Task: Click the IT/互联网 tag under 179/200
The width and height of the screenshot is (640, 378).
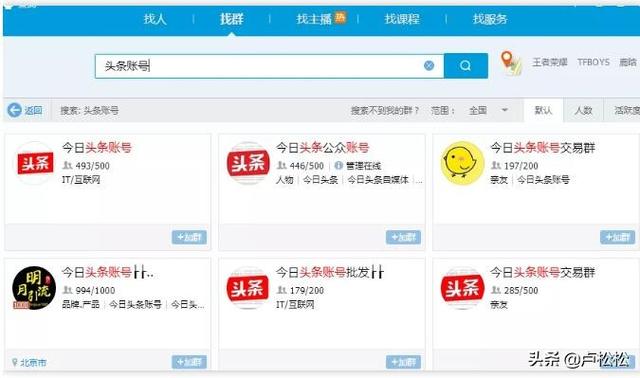Action: click(295, 304)
